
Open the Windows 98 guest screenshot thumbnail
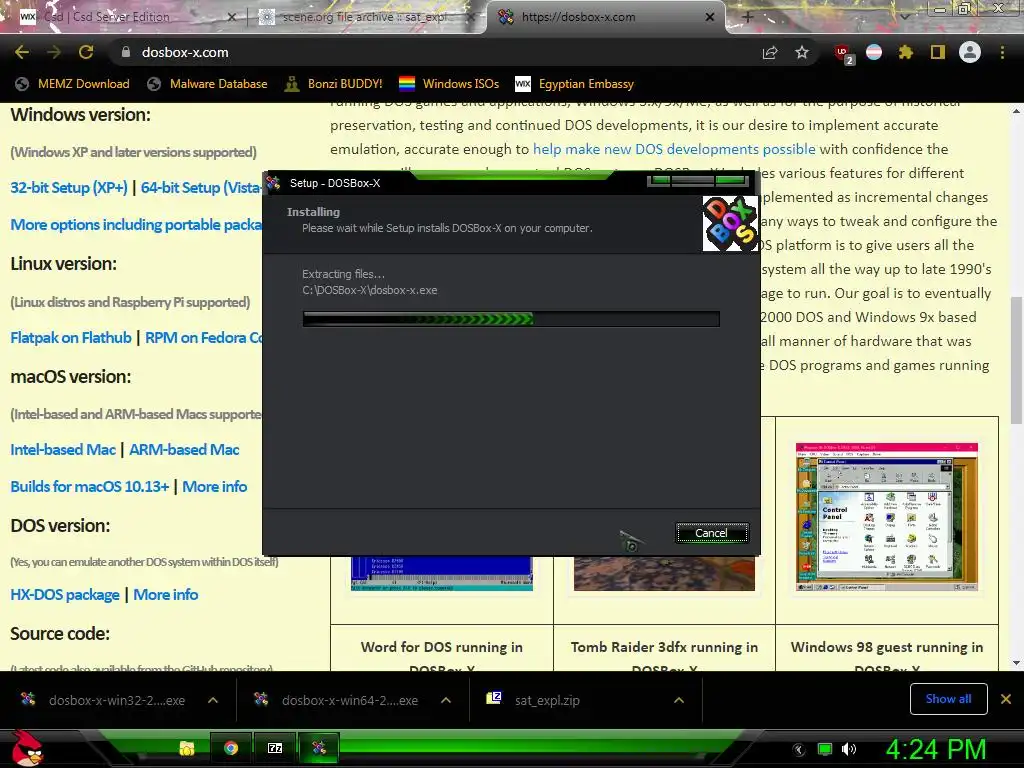887,517
